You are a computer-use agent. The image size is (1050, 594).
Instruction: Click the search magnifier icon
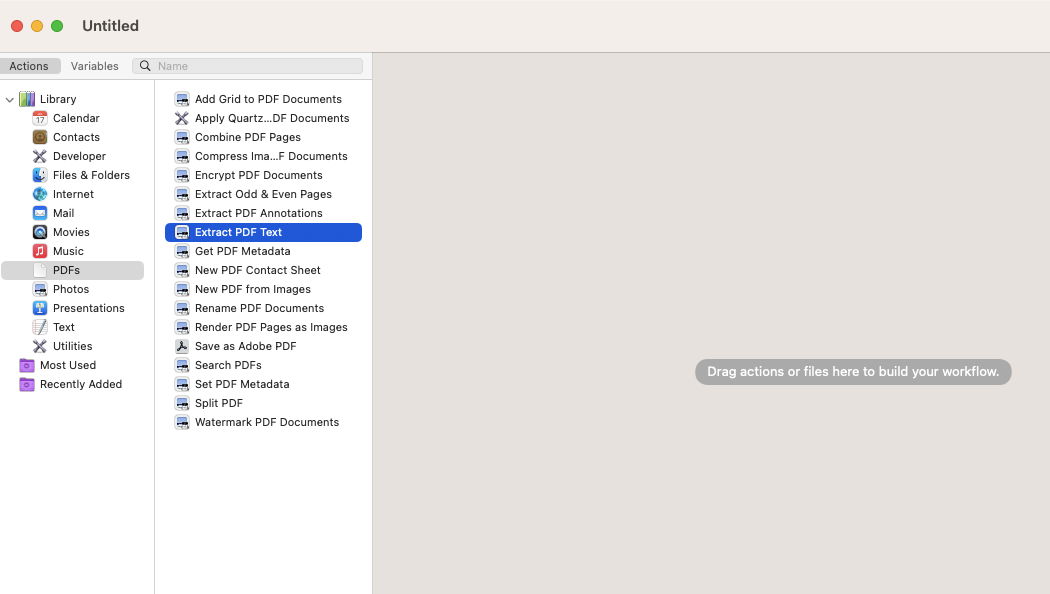tap(145, 66)
